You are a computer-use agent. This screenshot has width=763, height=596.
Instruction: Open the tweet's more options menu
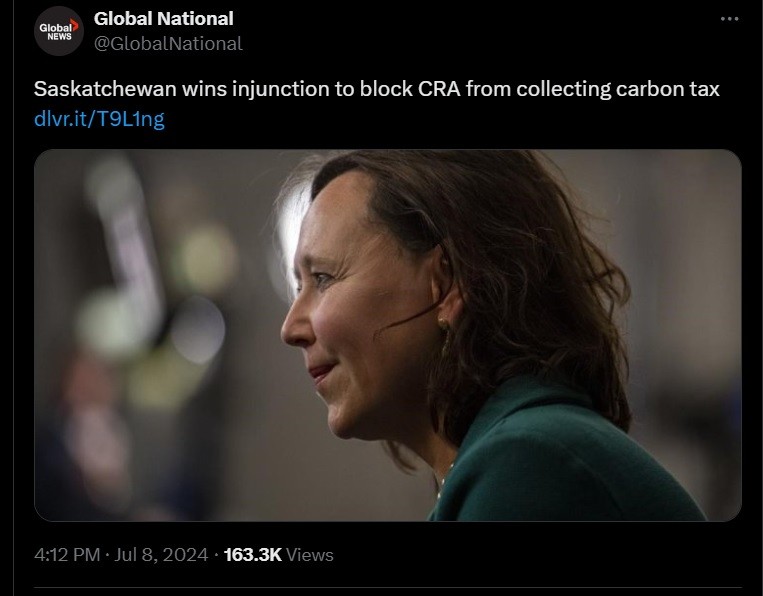click(x=729, y=19)
